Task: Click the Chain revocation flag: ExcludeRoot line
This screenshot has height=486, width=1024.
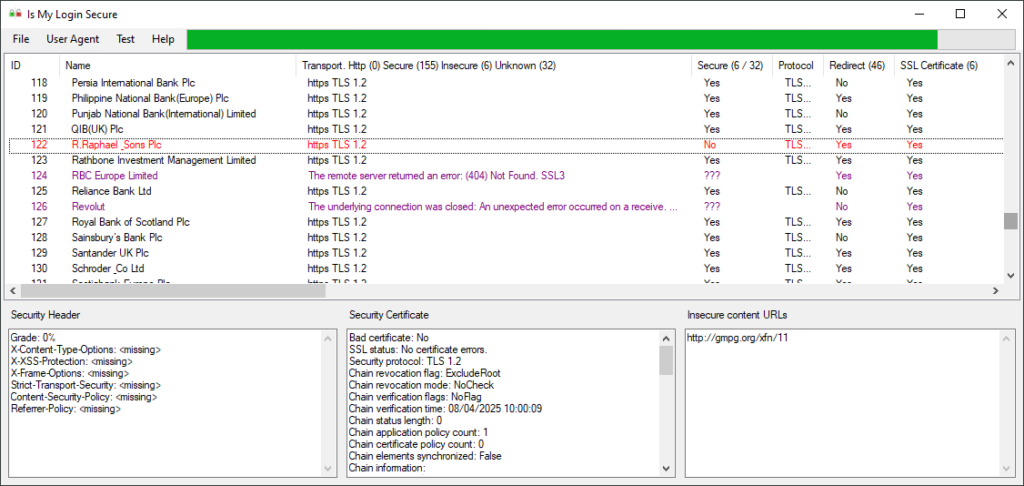Action: (425, 373)
